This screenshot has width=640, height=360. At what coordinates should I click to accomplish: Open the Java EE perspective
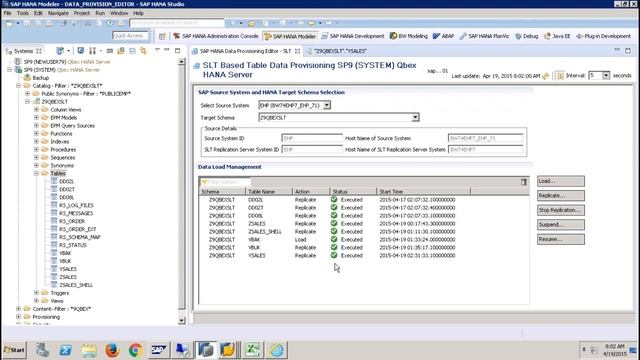click(557, 36)
